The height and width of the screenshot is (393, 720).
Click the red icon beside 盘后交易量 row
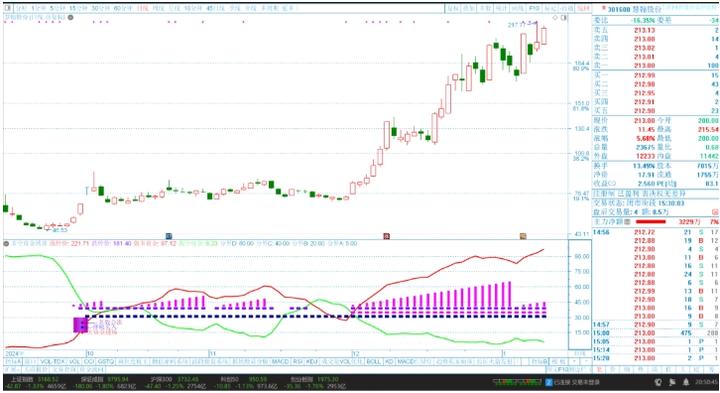(714, 212)
